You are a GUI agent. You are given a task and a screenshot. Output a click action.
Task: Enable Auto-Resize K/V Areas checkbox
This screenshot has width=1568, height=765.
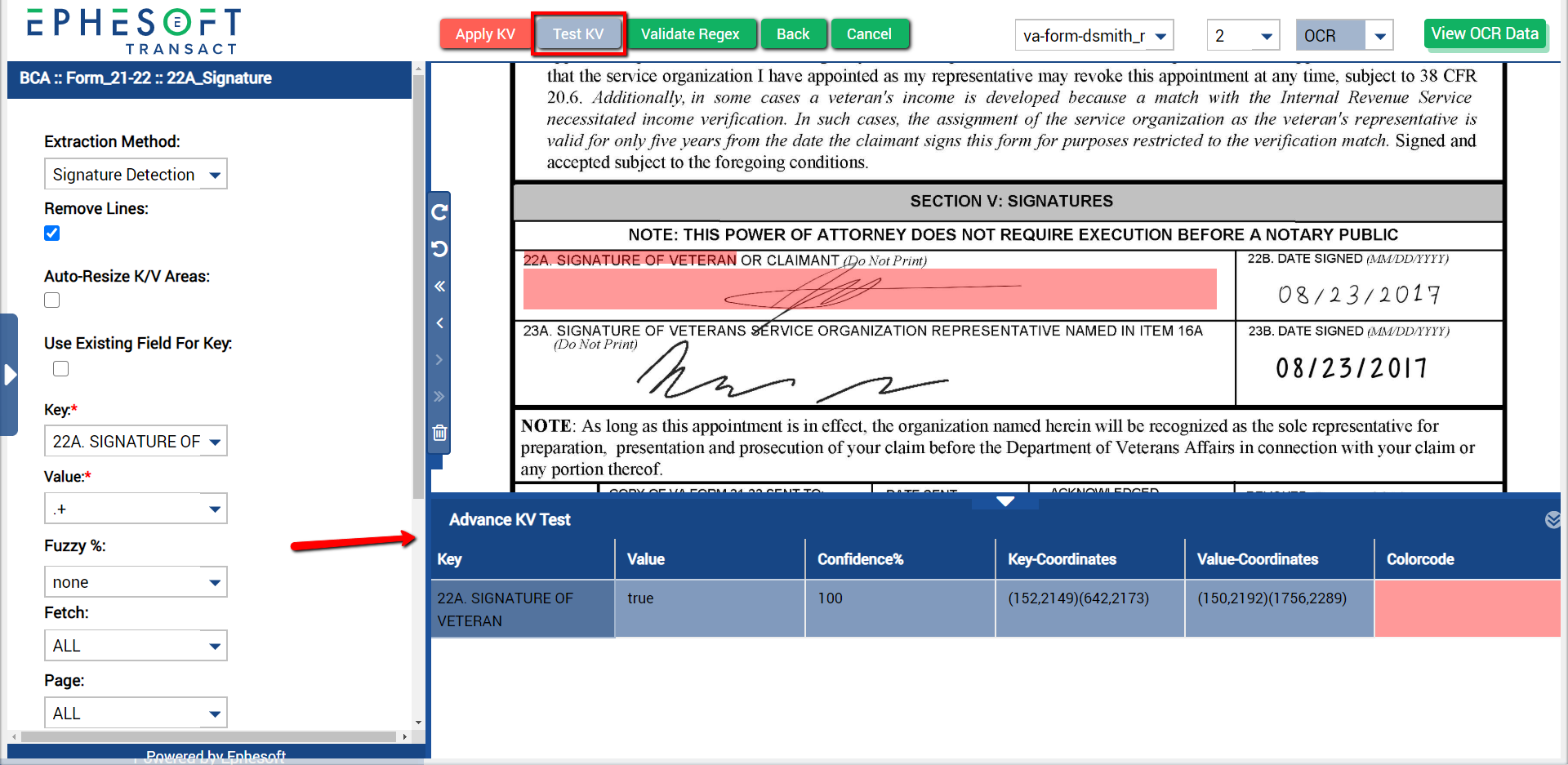pos(52,300)
